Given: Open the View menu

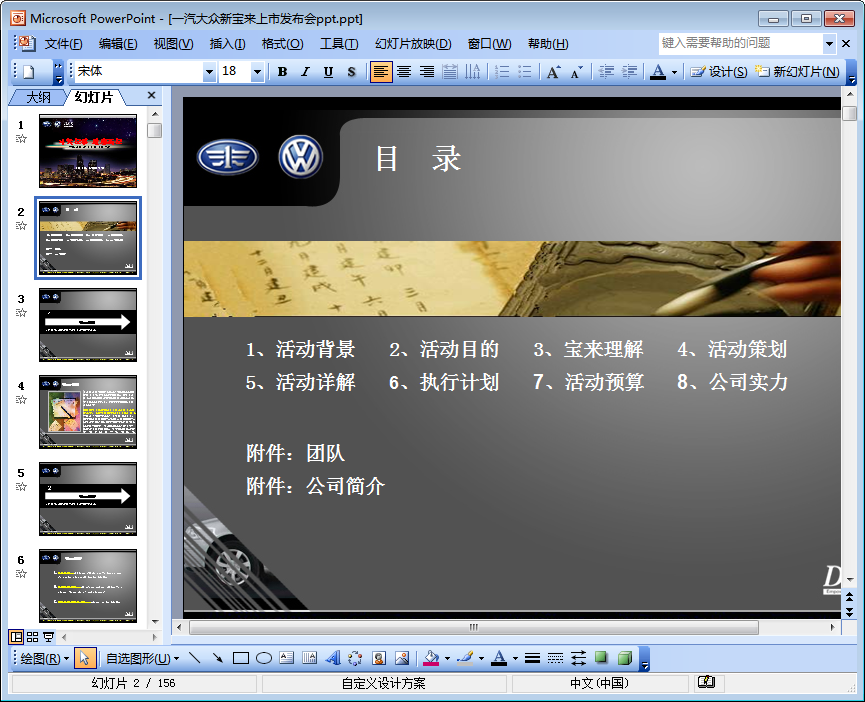Looking at the screenshot, I should pos(173,44).
